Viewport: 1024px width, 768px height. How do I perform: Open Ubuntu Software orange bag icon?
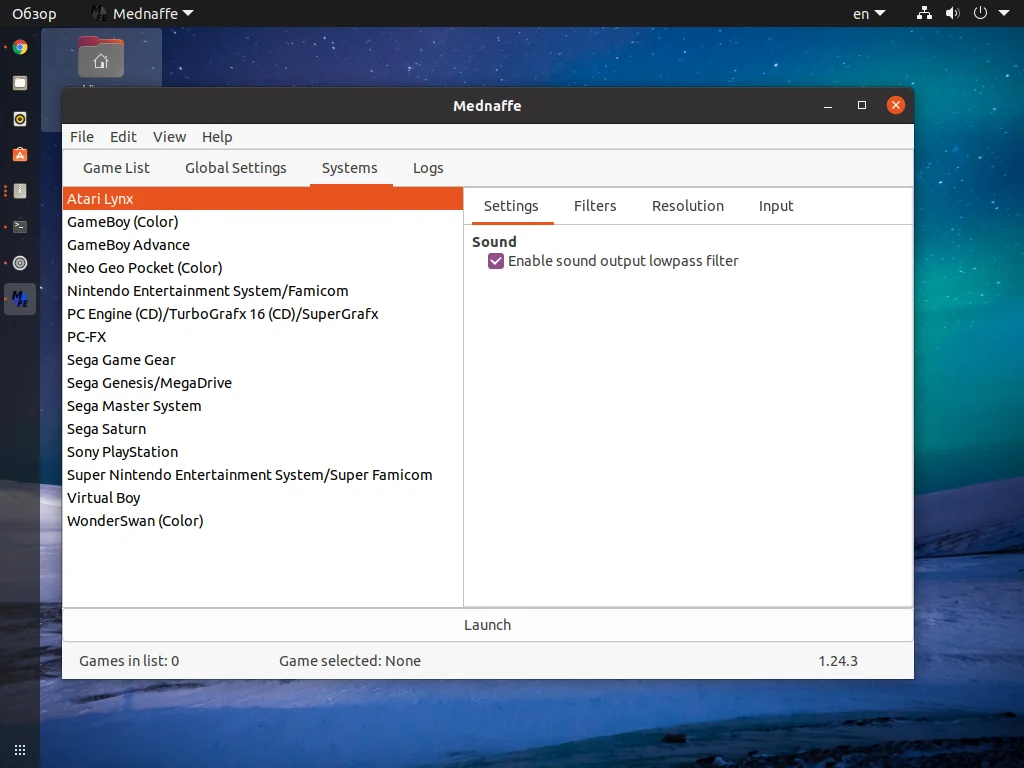[20, 155]
